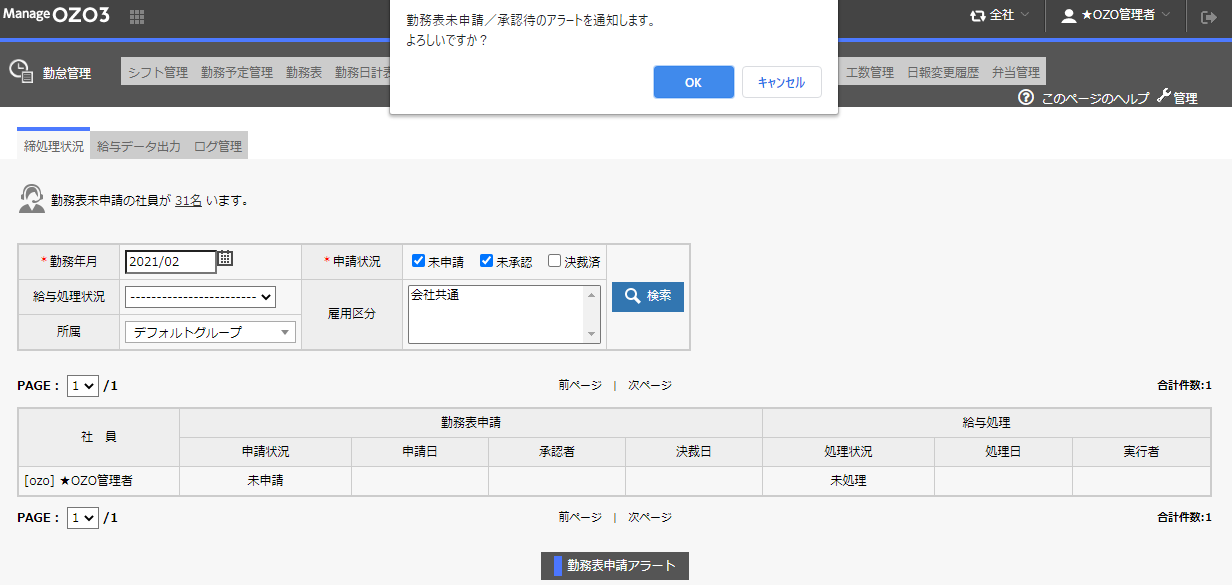Click the logout icon in the header
This screenshot has height=585, width=1232.
click(1208, 16)
